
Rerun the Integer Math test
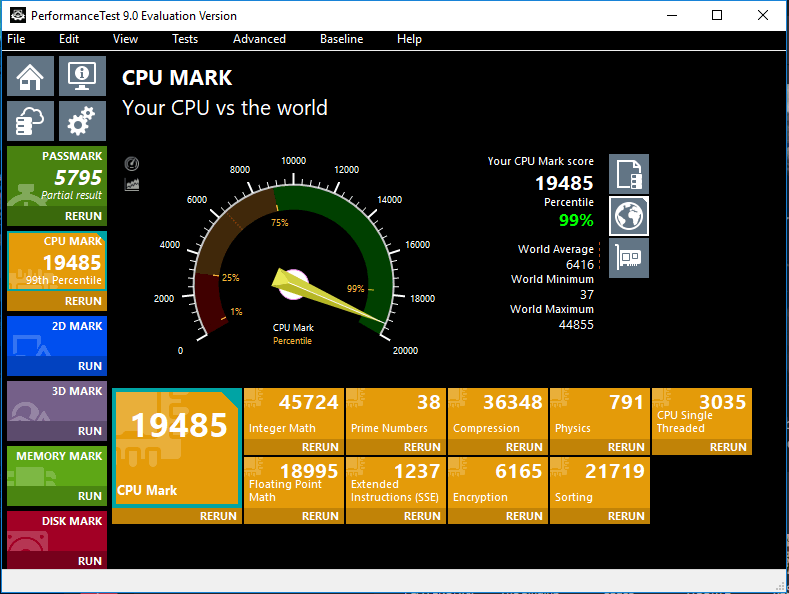click(320, 447)
